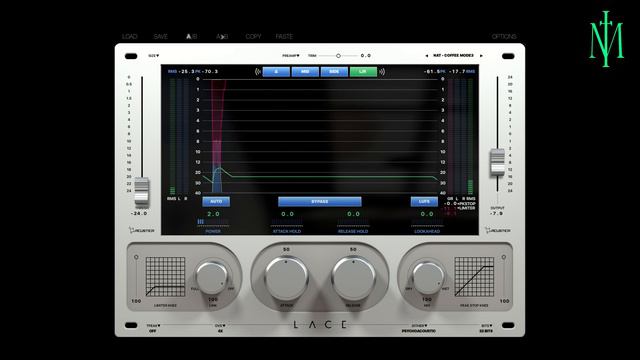Click the input value -24.0 readout

pyautogui.click(x=139, y=213)
